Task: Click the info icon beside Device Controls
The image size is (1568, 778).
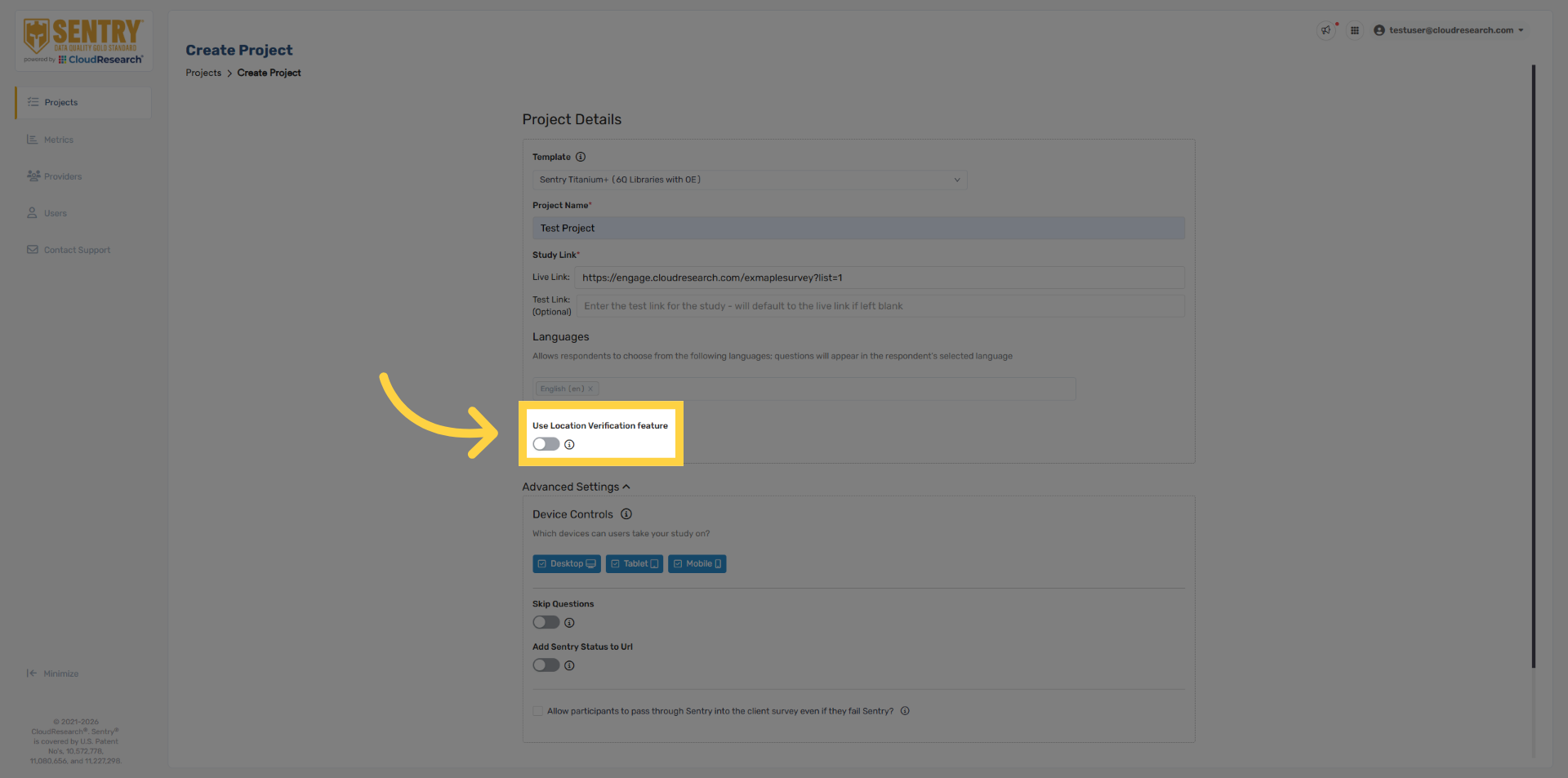Action: coord(626,514)
